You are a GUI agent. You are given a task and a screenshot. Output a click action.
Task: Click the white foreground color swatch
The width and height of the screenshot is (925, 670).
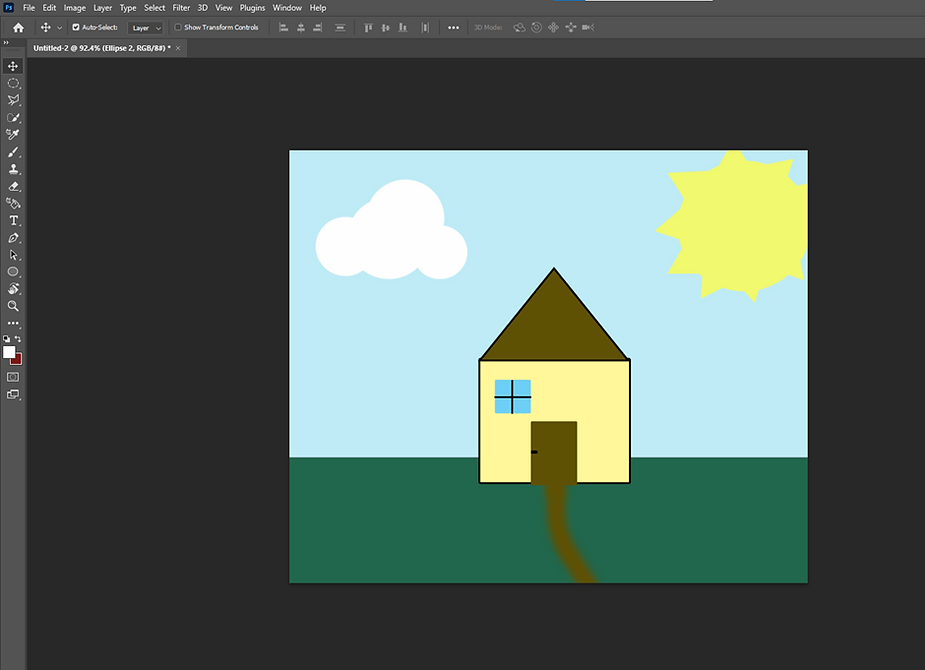tap(10, 352)
